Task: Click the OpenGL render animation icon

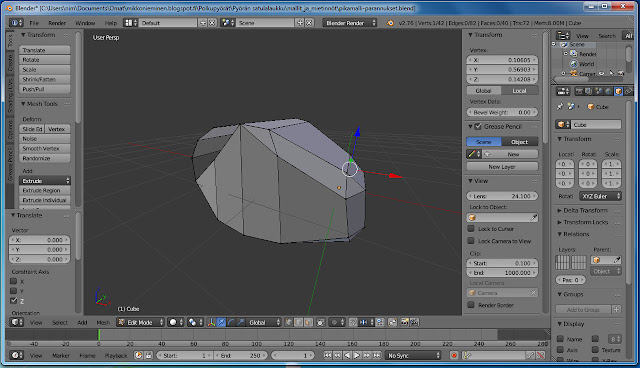Action: coord(414,322)
